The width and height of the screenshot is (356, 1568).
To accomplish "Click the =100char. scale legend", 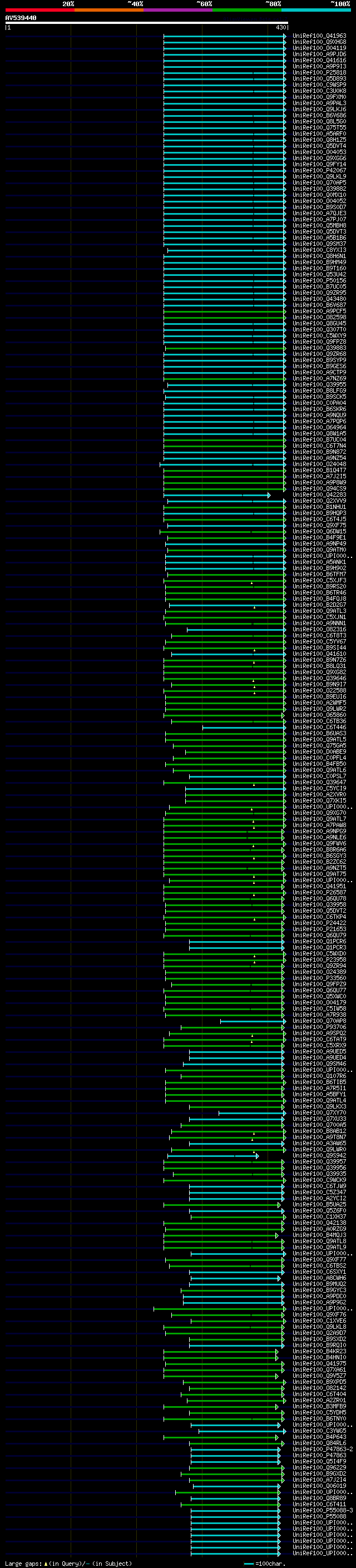I will click(265, 1564).
